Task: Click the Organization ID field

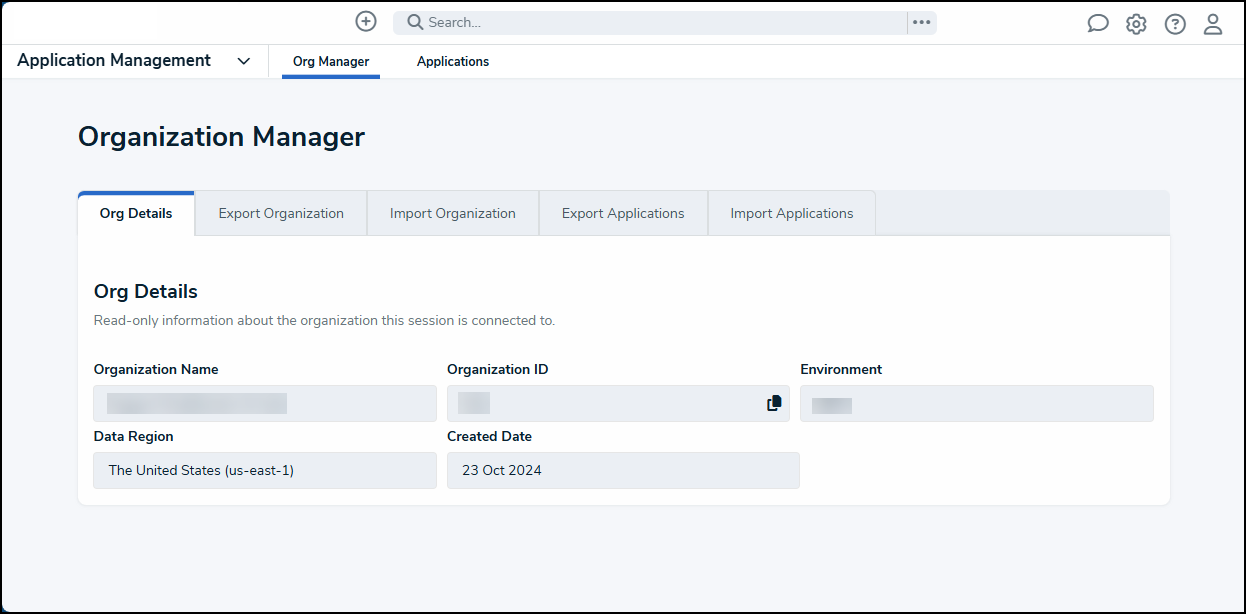Action: (618, 403)
